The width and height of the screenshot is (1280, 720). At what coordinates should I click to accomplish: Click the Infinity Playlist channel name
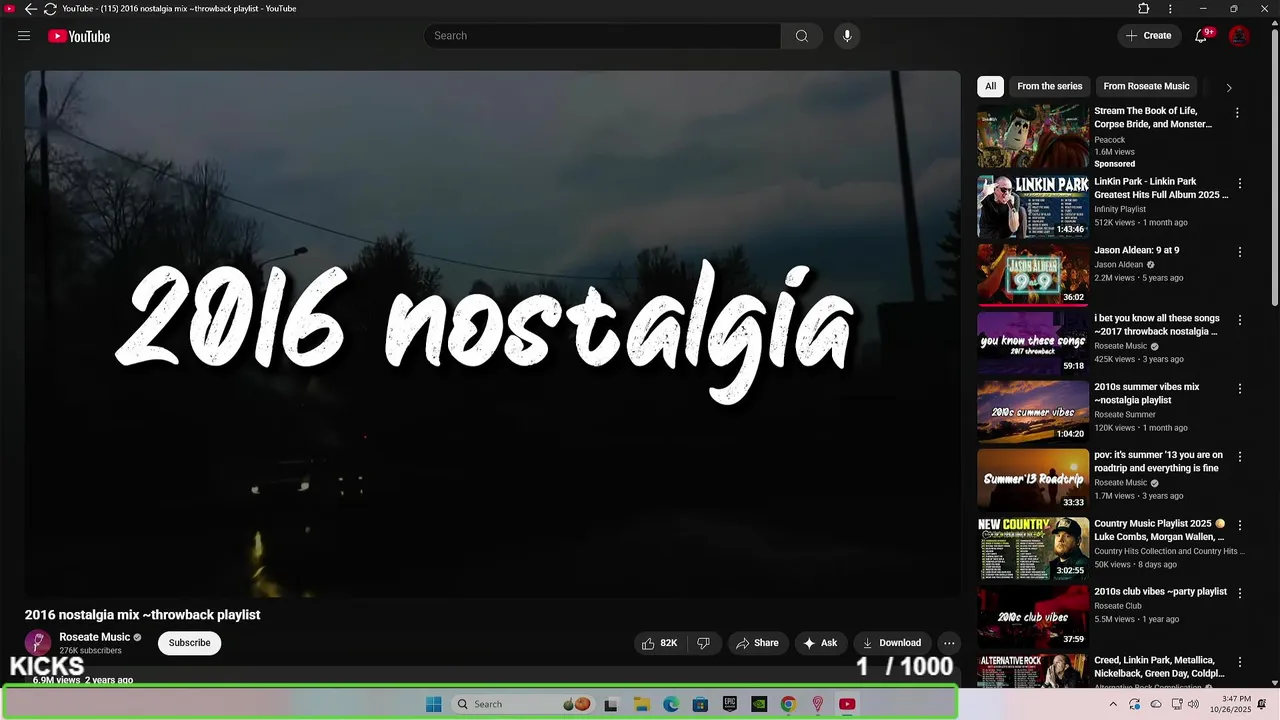tap(1120, 209)
